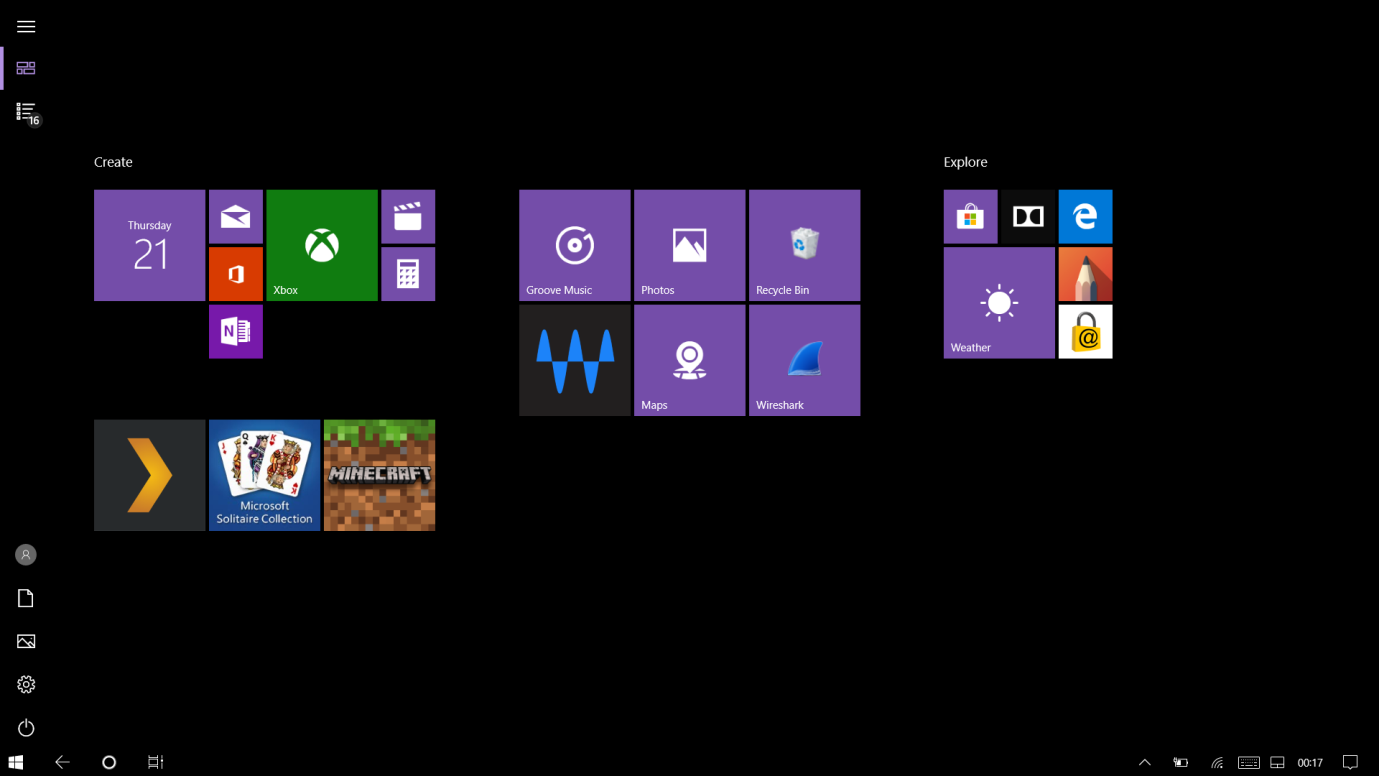The height and width of the screenshot is (776, 1379).
Task: Open the OneNote tile
Action: click(x=235, y=331)
